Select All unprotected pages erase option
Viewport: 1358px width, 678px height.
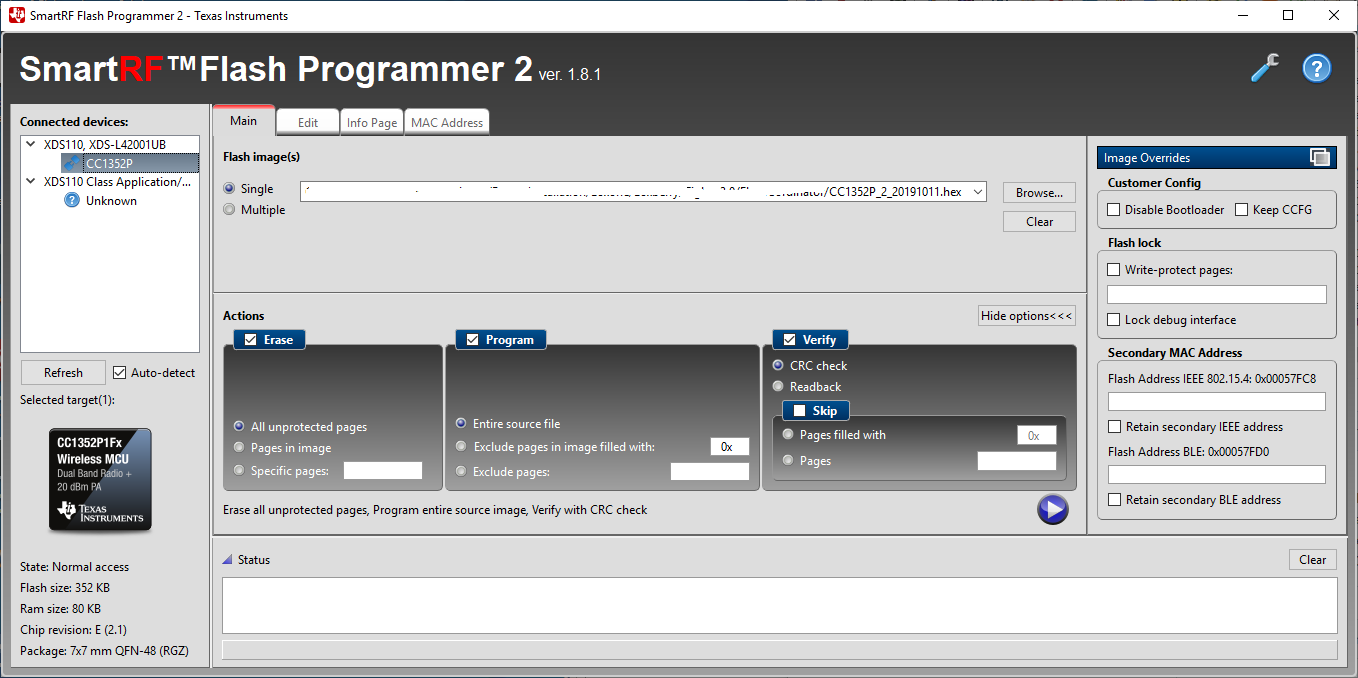pos(239,426)
